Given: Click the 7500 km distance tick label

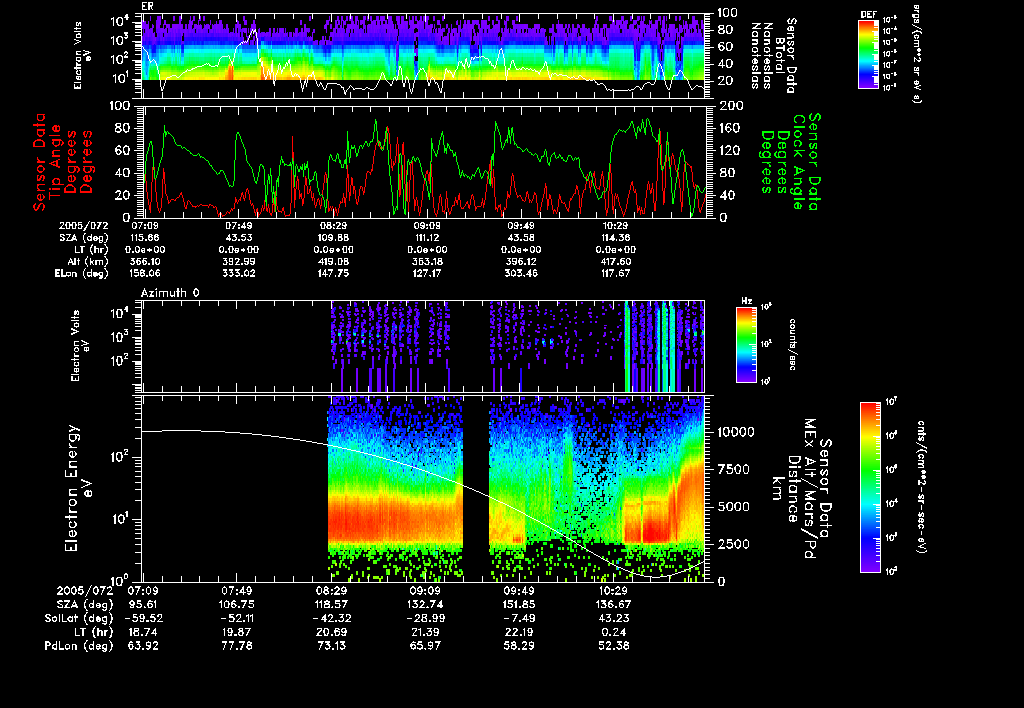Looking at the screenshot, I should [x=732, y=470].
